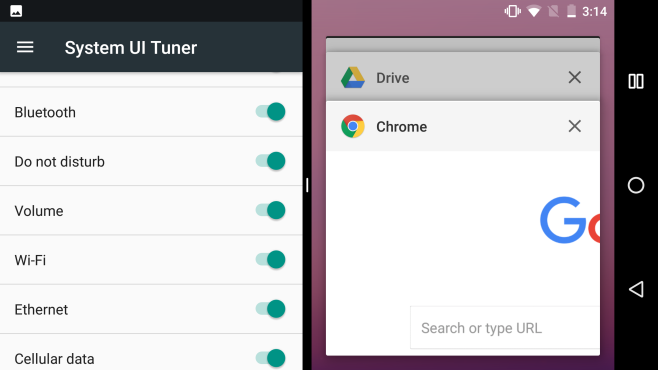This screenshot has height=370, width=658.
Task: Toggle the Do not disturb switch
Action: [x=271, y=161]
